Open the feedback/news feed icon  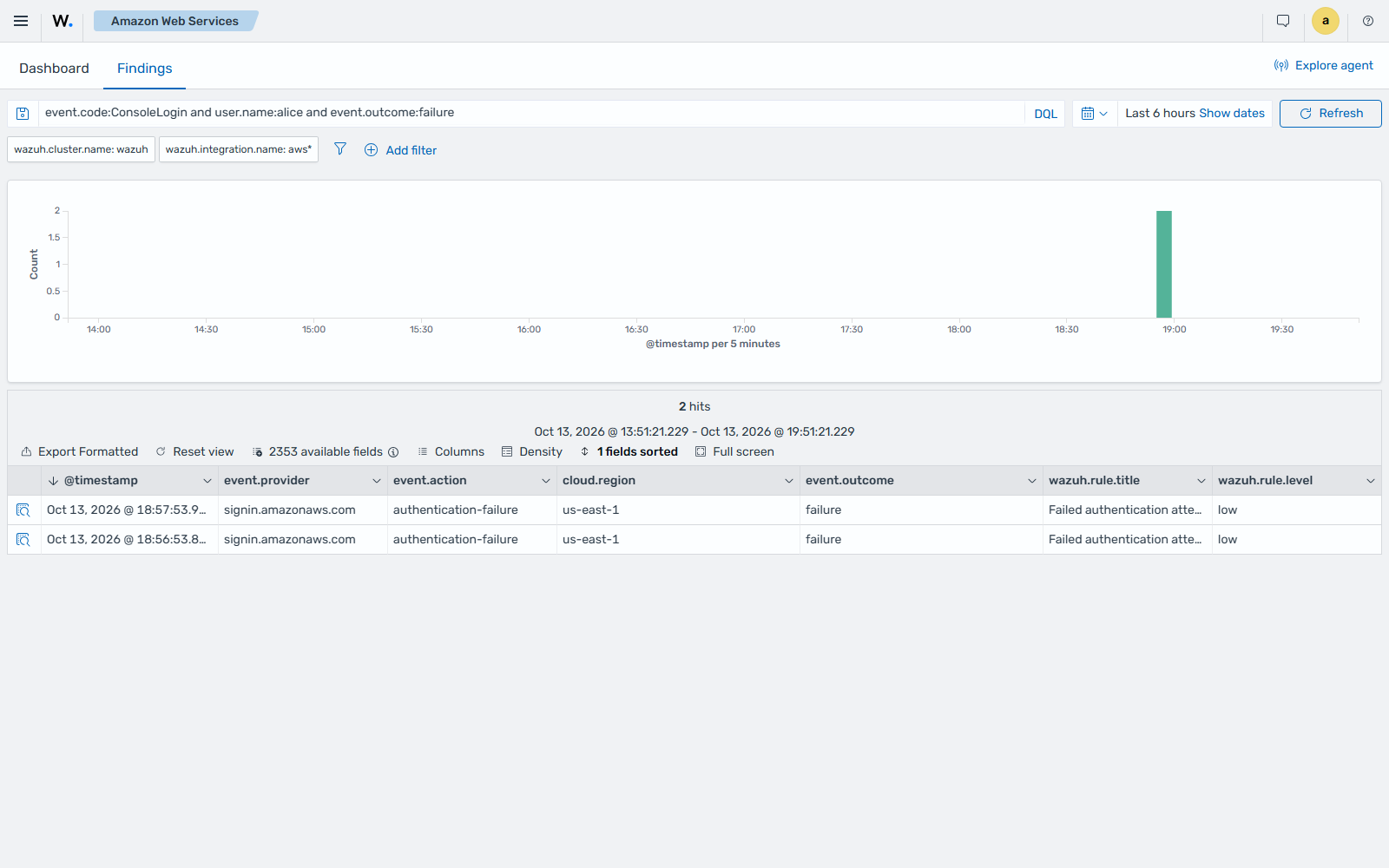(1283, 21)
